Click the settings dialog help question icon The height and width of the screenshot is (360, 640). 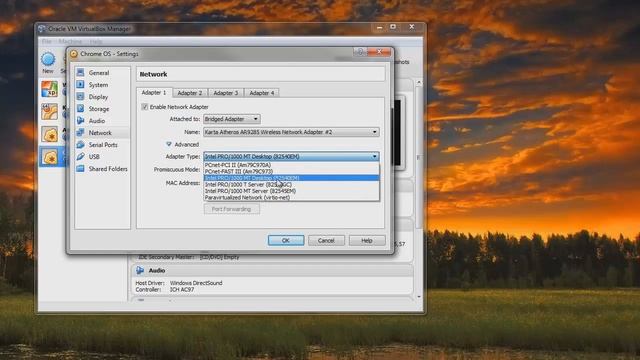[x=360, y=52]
